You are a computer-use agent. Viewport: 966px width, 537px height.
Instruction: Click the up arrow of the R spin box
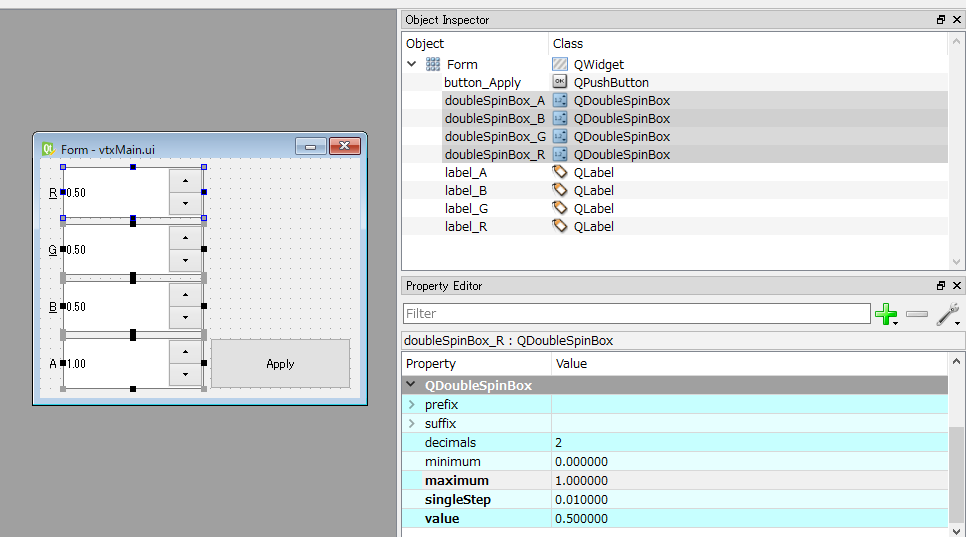185,180
